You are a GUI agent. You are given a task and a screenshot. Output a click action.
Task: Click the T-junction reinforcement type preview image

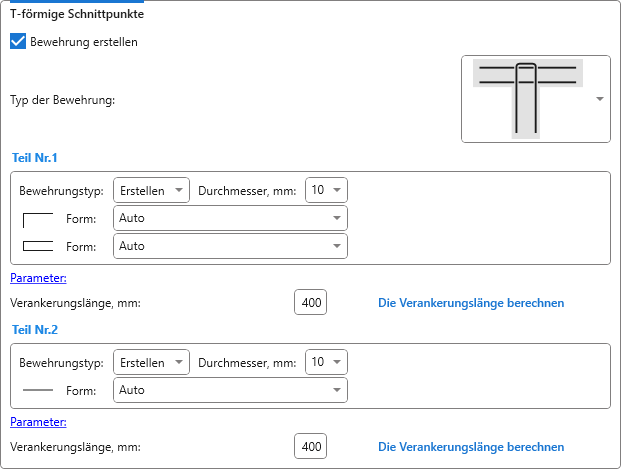[x=529, y=99]
